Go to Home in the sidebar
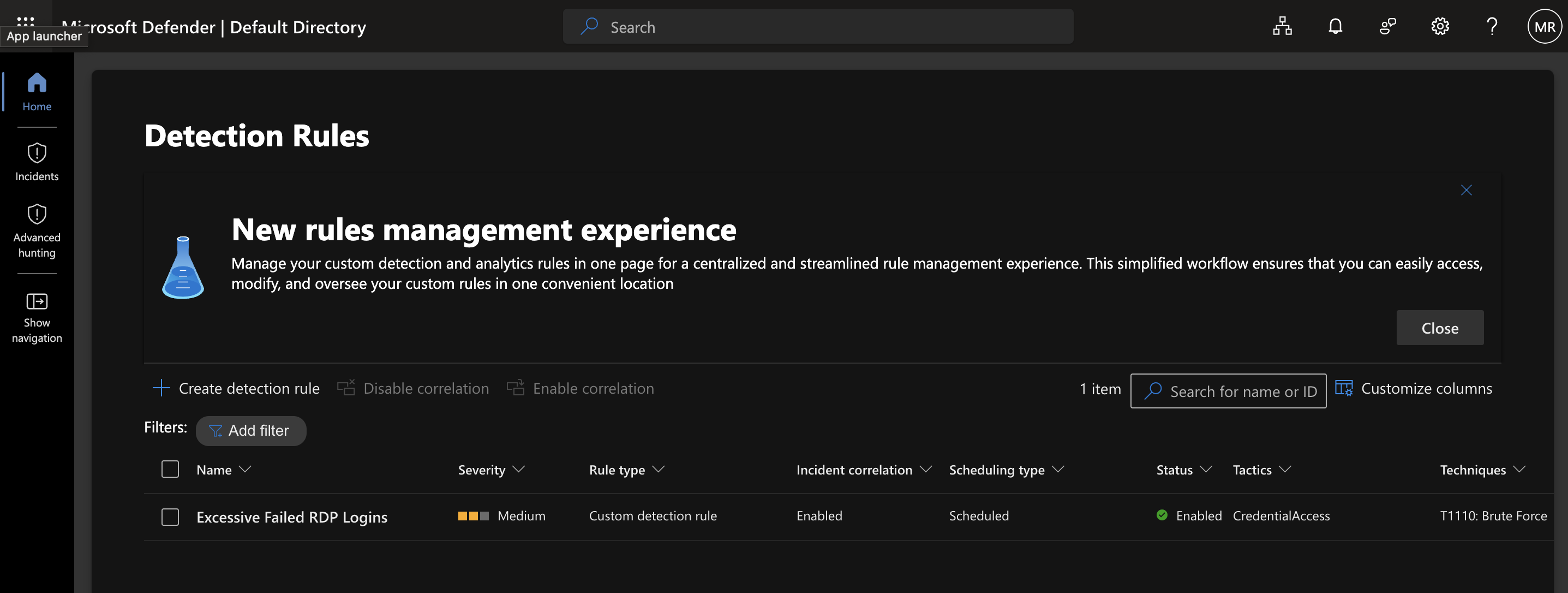This screenshot has height=593, width=1568. pyautogui.click(x=37, y=91)
